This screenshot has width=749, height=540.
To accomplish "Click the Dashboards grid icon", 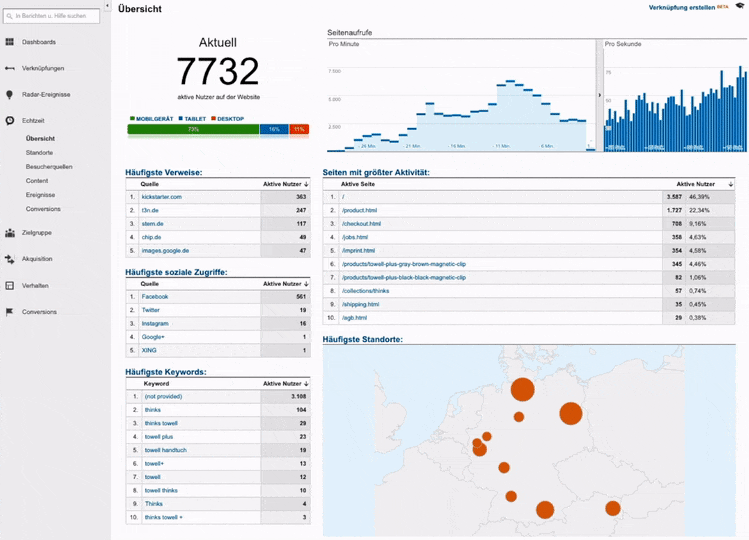I will pyautogui.click(x=10, y=42).
